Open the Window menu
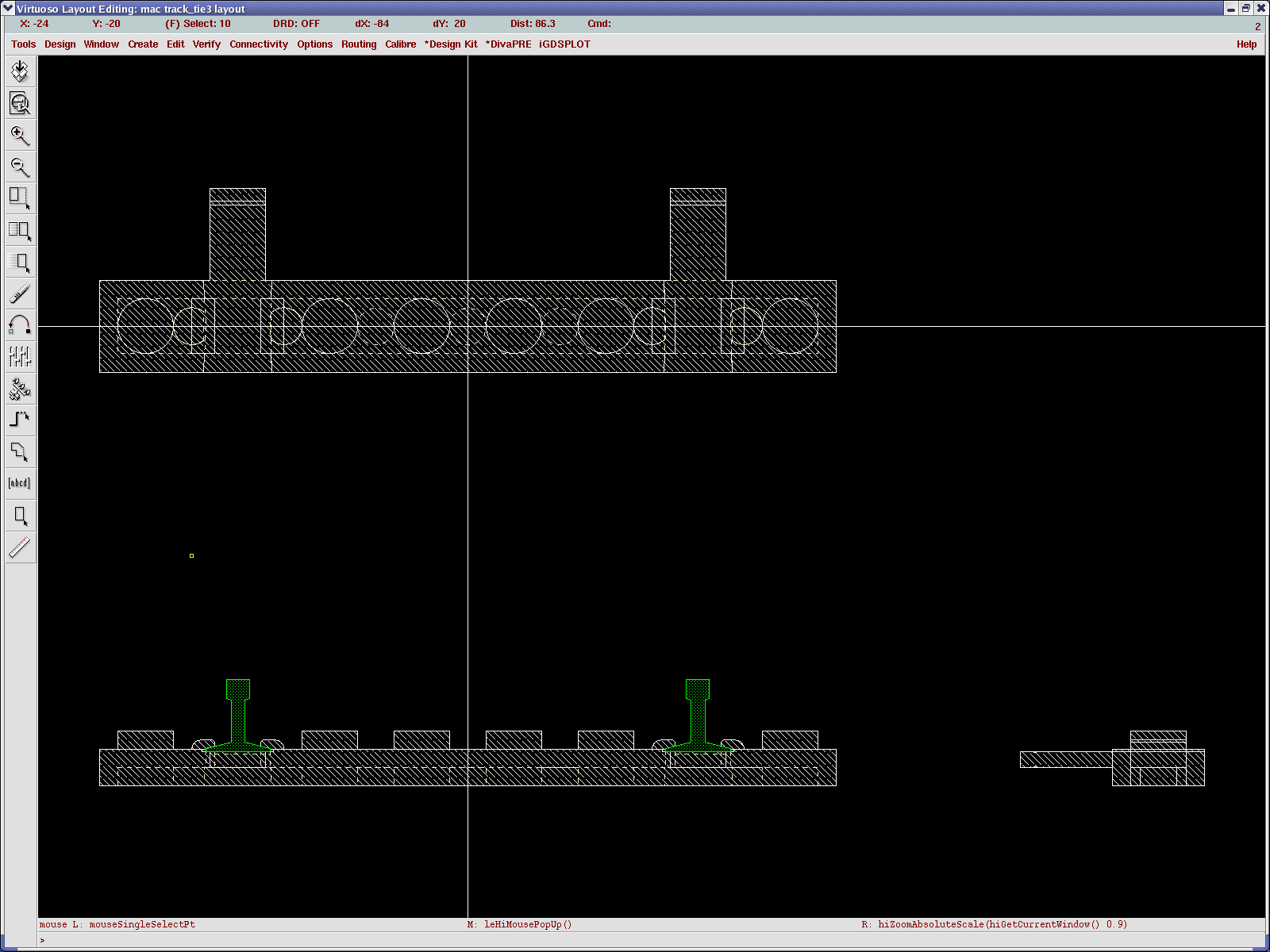Image resolution: width=1270 pixels, height=952 pixels. pyautogui.click(x=102, y=44)
